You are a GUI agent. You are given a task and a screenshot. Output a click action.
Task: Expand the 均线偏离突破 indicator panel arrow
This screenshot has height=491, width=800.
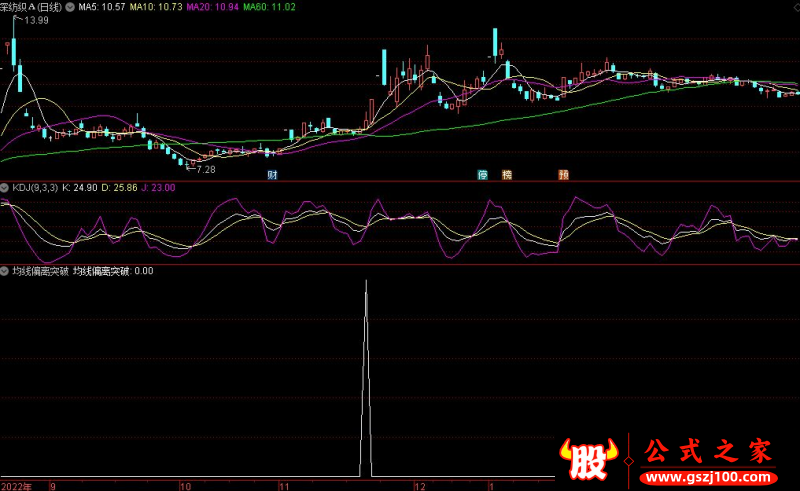(x=5, y=271)
